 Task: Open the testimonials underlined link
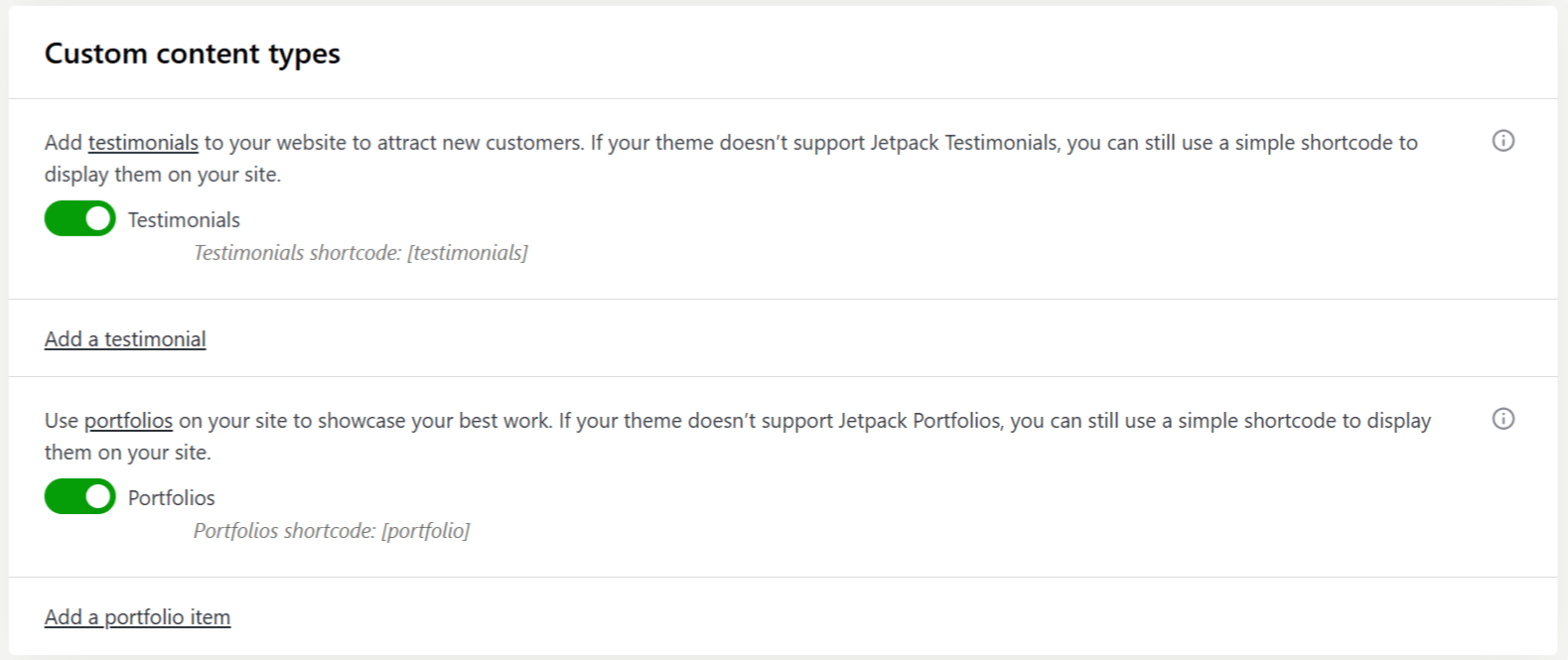tap(142, 142)
